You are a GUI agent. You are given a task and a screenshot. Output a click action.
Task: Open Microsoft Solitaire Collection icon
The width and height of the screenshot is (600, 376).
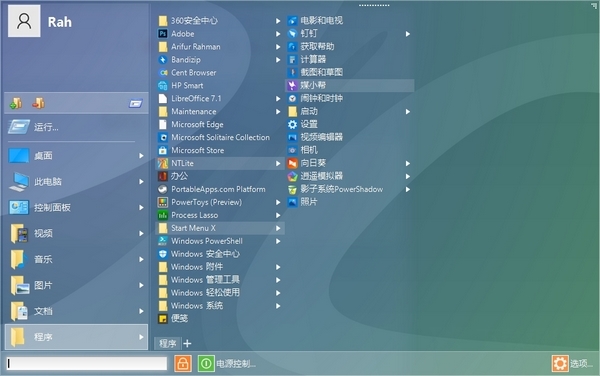click(x=163, y=137)
